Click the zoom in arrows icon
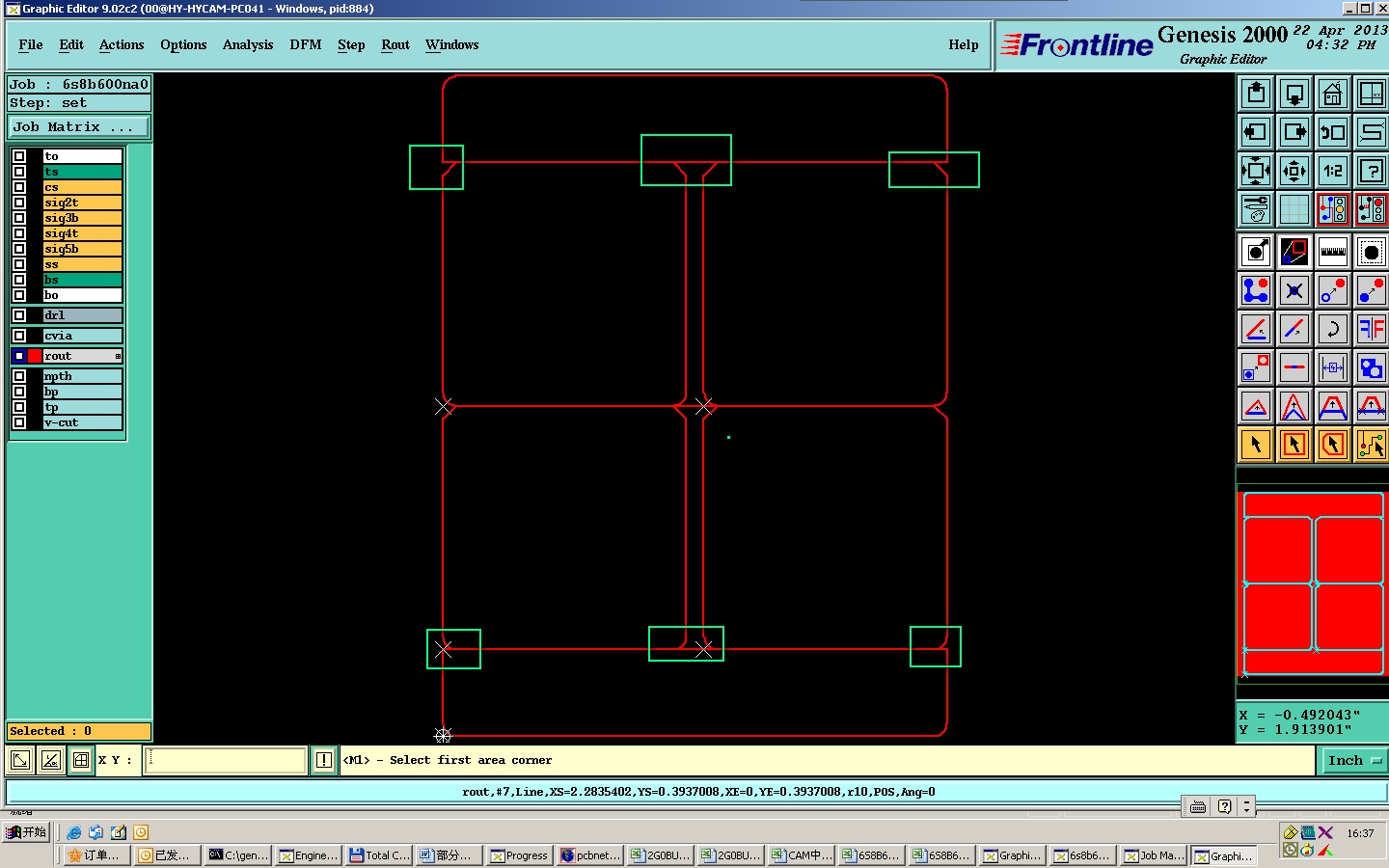Image resolution: width=1389 pixels, height=868 pixels. click(1256, 171)
